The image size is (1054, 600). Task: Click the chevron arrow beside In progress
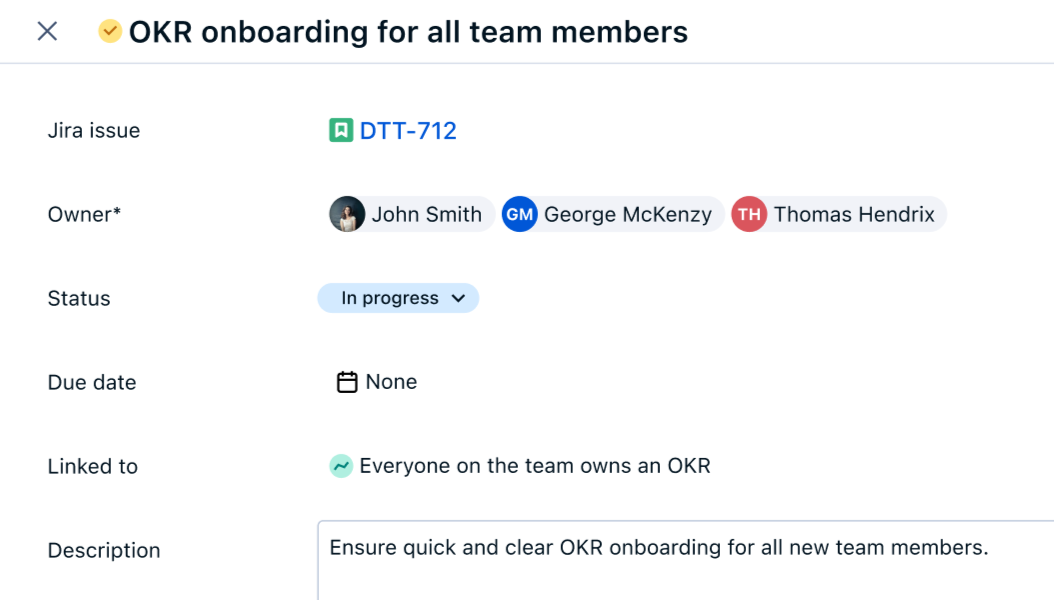458,298
